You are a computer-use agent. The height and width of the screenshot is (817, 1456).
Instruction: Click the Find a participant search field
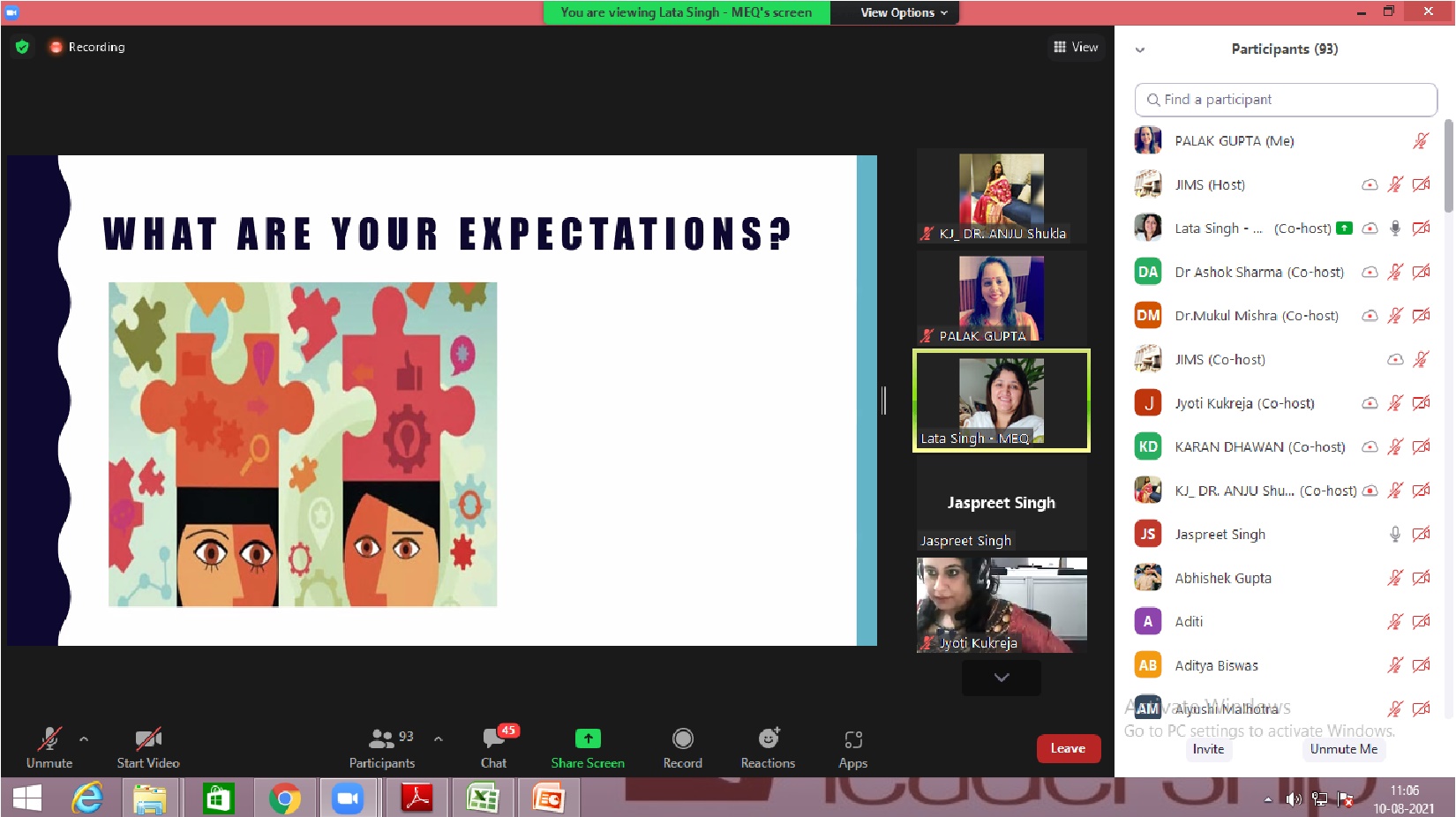pyautogui.click(x=1286, y=100)
